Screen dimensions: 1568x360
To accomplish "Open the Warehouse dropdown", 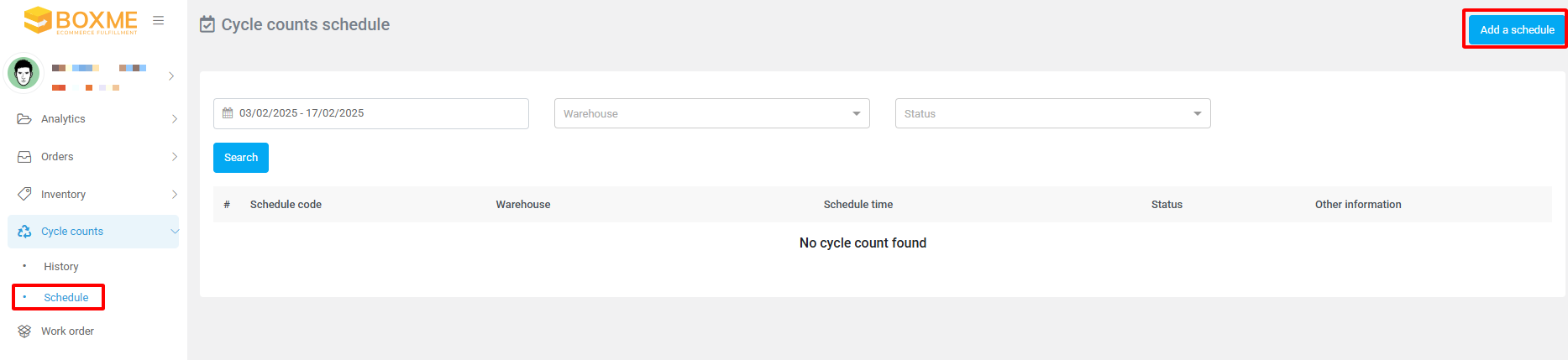I will pos(711,113).
